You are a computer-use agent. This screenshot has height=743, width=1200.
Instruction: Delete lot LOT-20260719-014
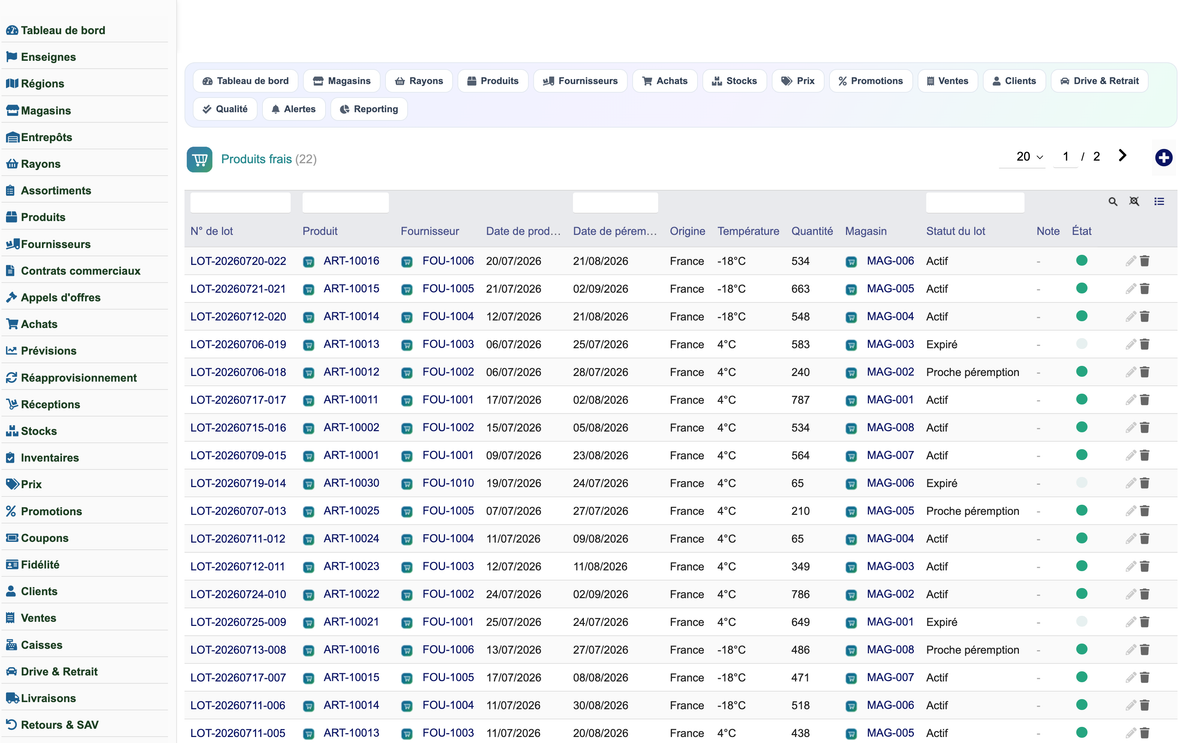coord(1145,483)
